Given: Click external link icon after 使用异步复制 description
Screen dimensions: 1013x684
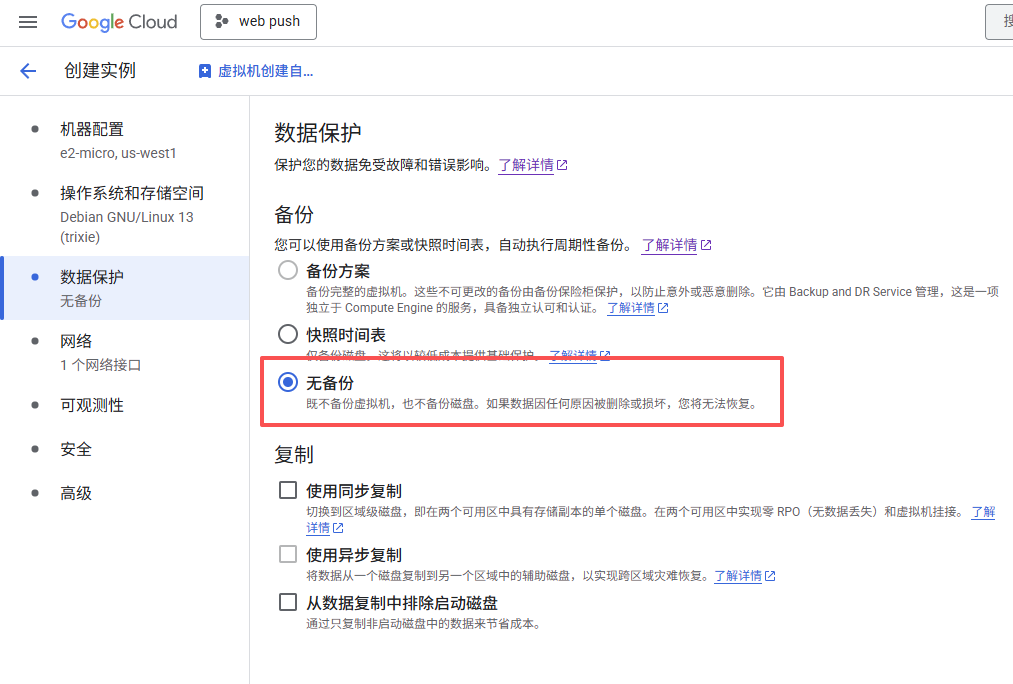Looking at the screenshot, I should click(x=770, y=576).
